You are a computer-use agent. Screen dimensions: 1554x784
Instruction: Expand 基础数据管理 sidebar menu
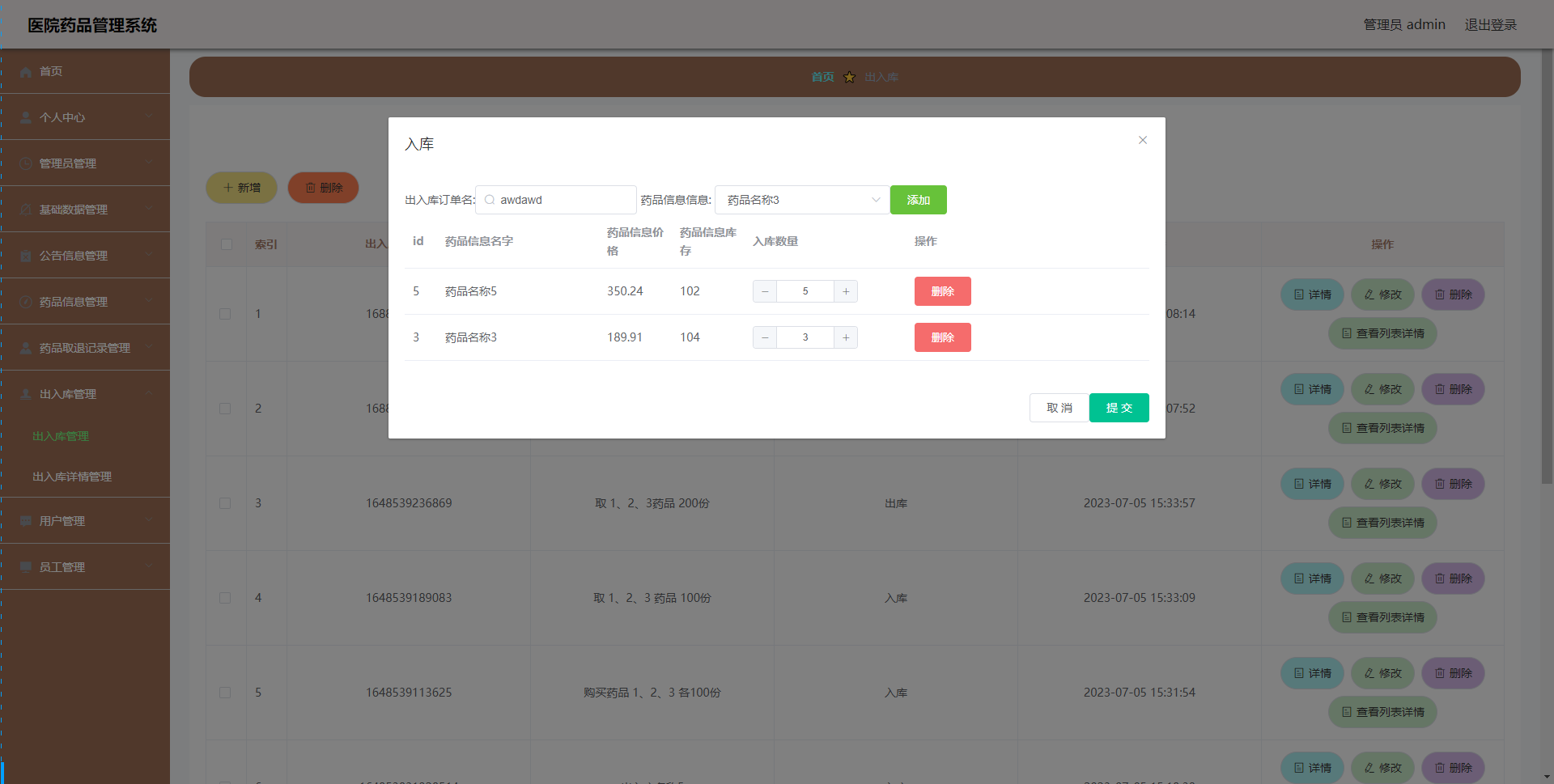(85, 210)
